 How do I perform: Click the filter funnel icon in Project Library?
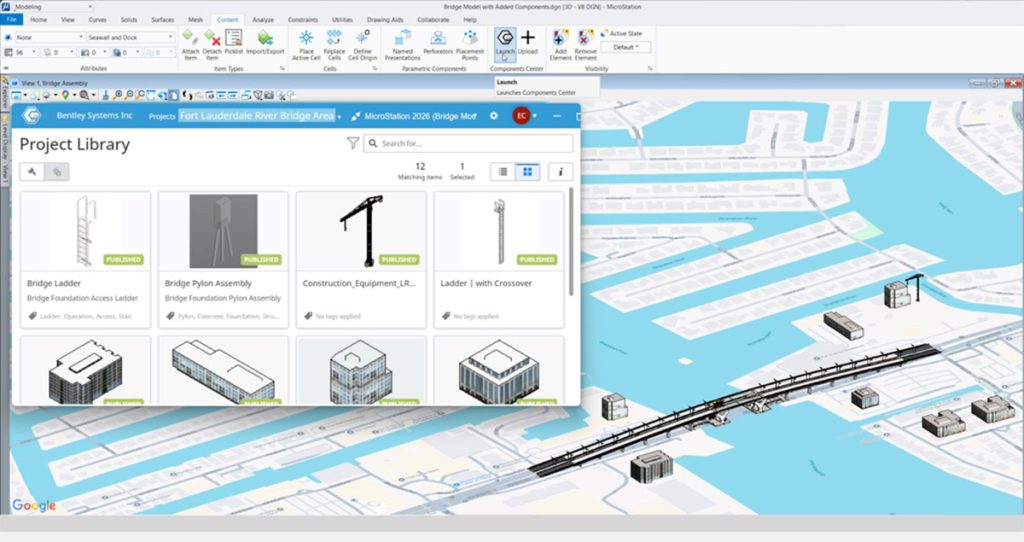point(353,144)
